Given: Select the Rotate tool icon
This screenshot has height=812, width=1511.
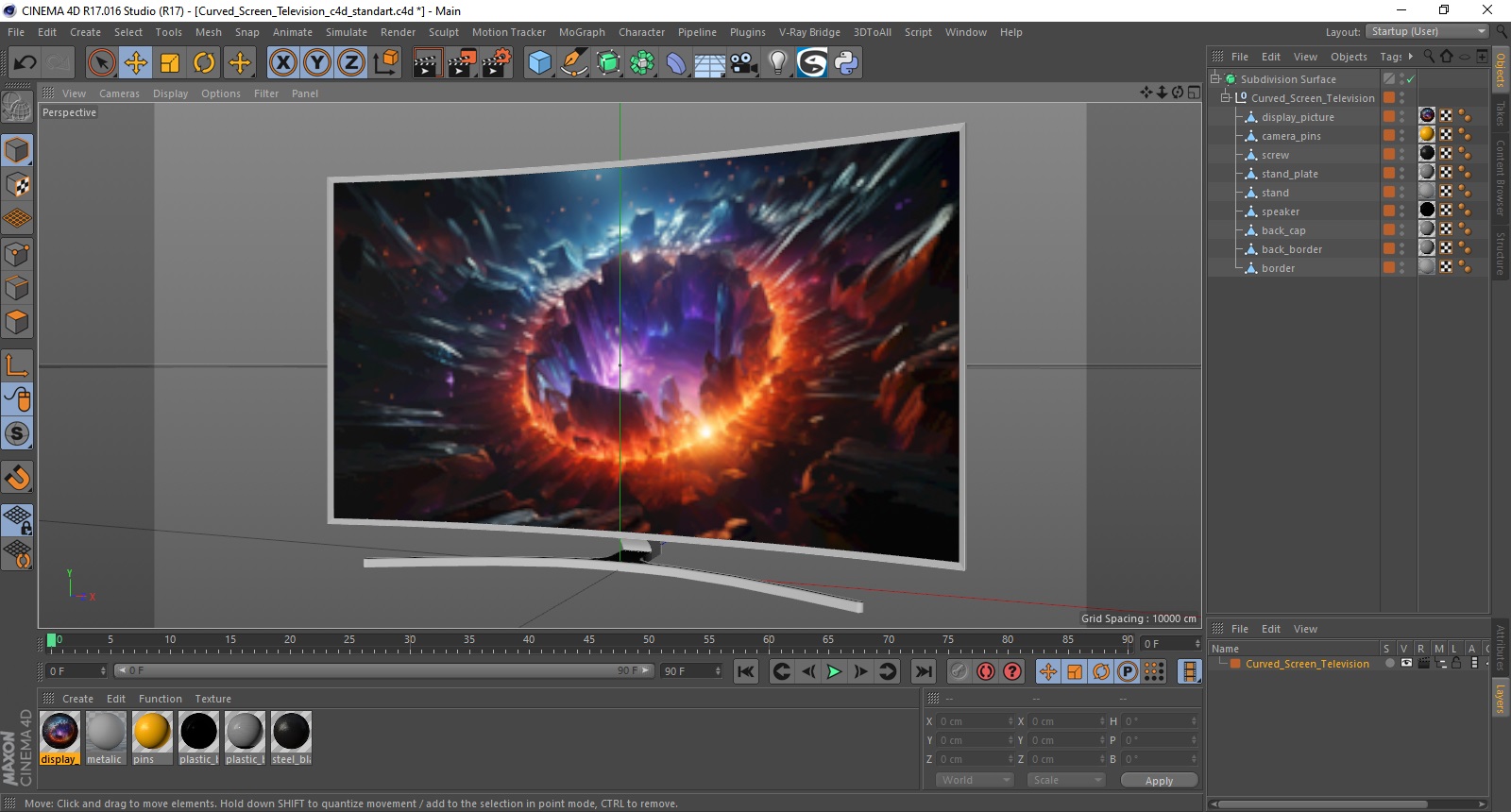Looking at the screenshot, I should pyautogui.click(x=204, y=63).
